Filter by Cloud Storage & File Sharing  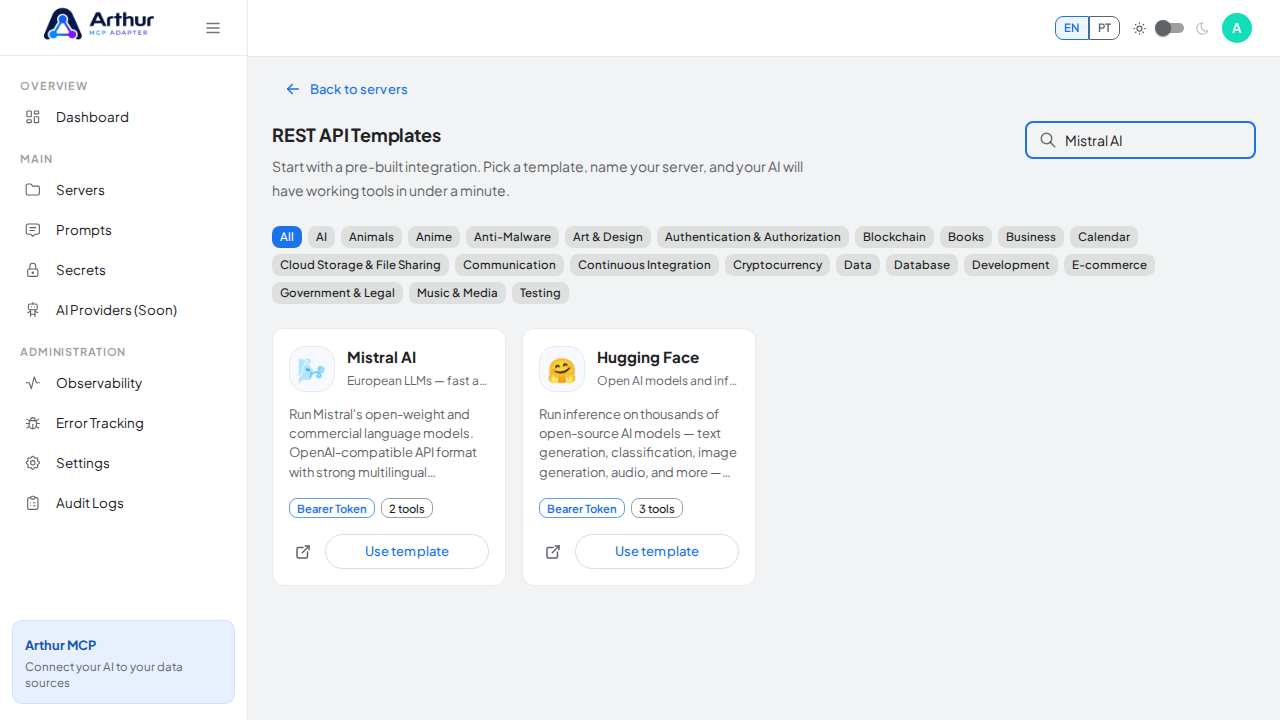click(x=360, y=265)
